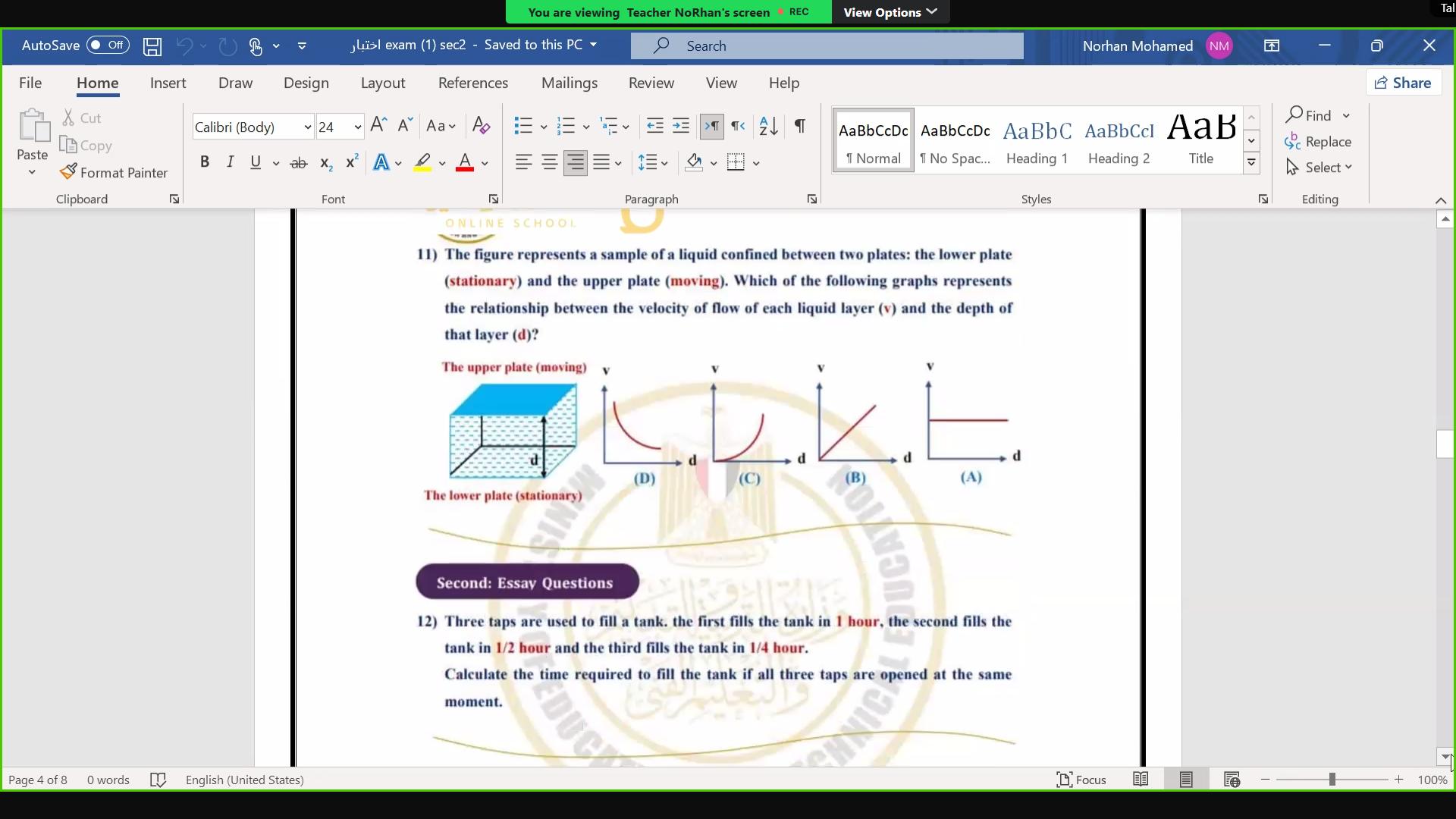
Task: Open Web Layout view in status bar
Action: click(1232, 780)
